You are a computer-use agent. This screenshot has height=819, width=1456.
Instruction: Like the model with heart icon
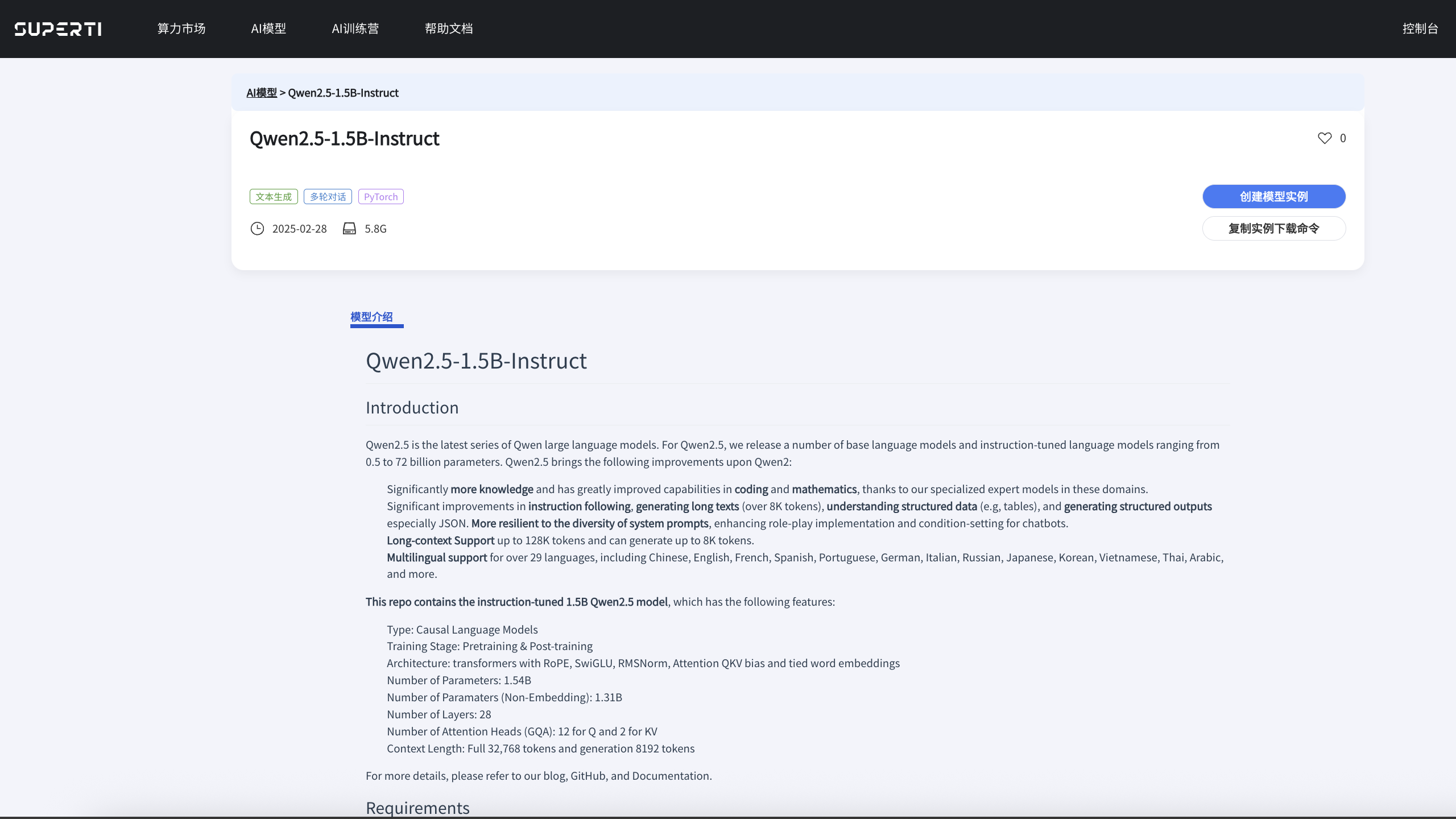click(x=1325, y=138)
